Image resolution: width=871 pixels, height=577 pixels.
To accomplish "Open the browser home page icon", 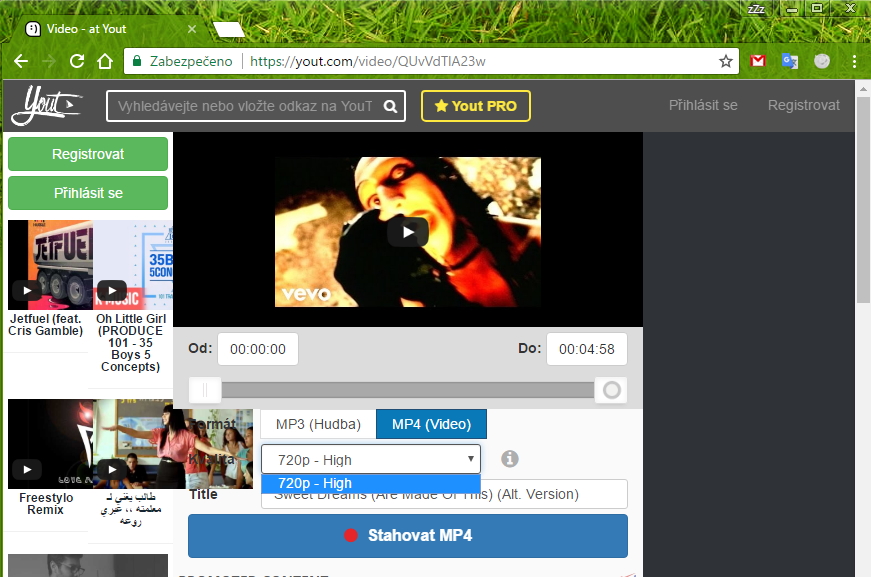I will coord(105,61).
